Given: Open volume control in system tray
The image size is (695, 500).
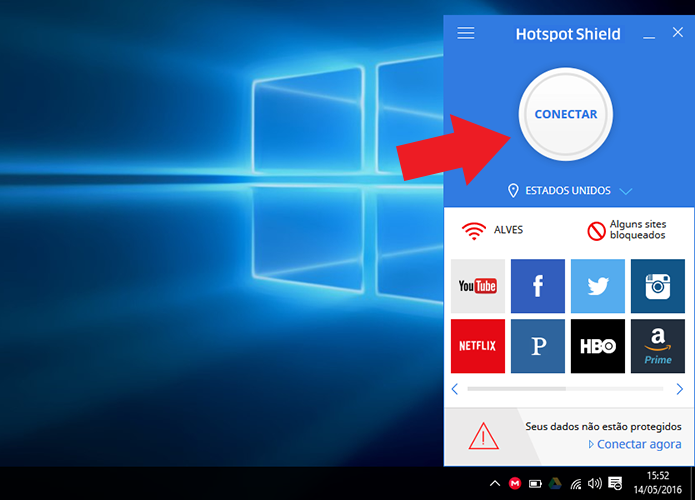Looking at the screenshot, I should click(x=594, y=484).
